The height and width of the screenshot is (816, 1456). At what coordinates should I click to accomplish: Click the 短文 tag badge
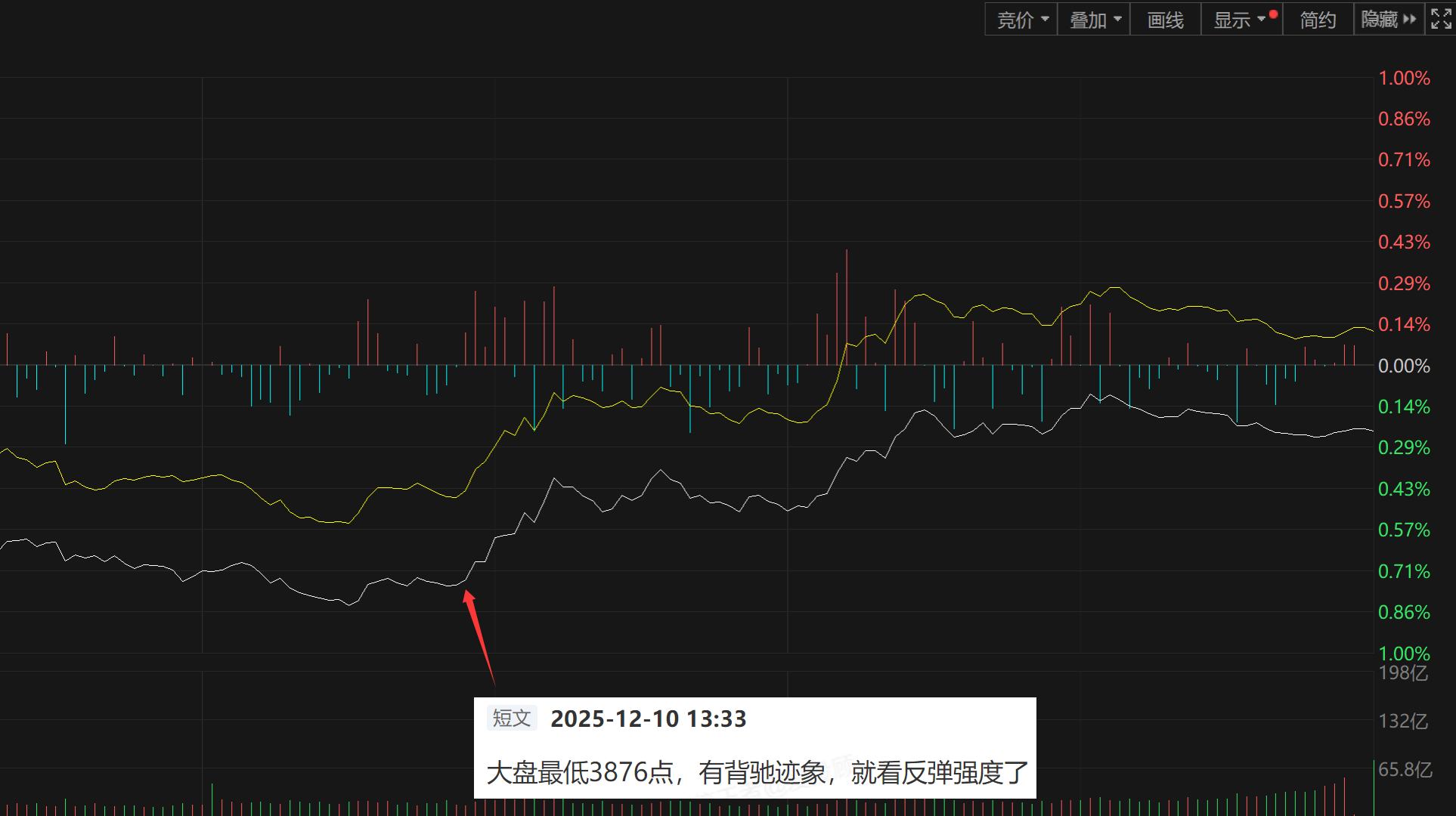click(512, 718)
